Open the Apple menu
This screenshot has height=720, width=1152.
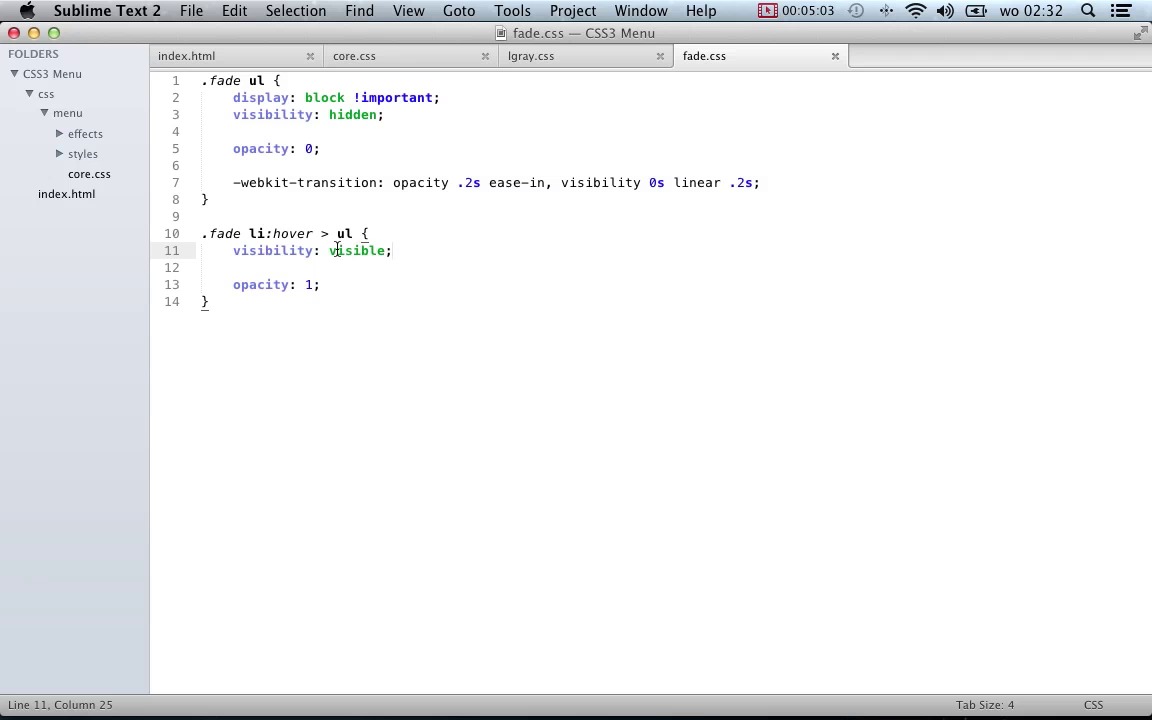27,10
